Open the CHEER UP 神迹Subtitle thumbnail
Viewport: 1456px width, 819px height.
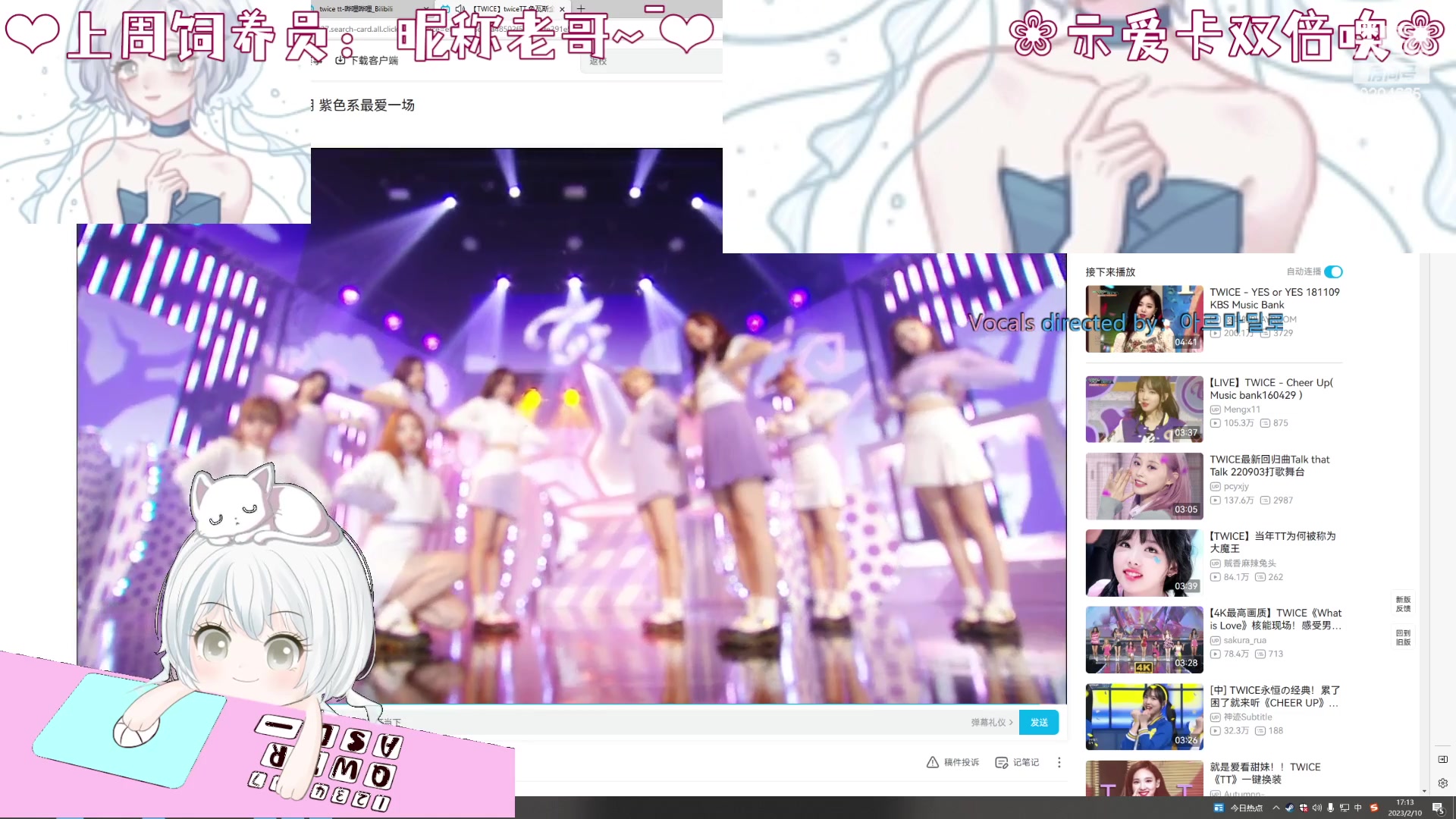[x=1144, y=717]
